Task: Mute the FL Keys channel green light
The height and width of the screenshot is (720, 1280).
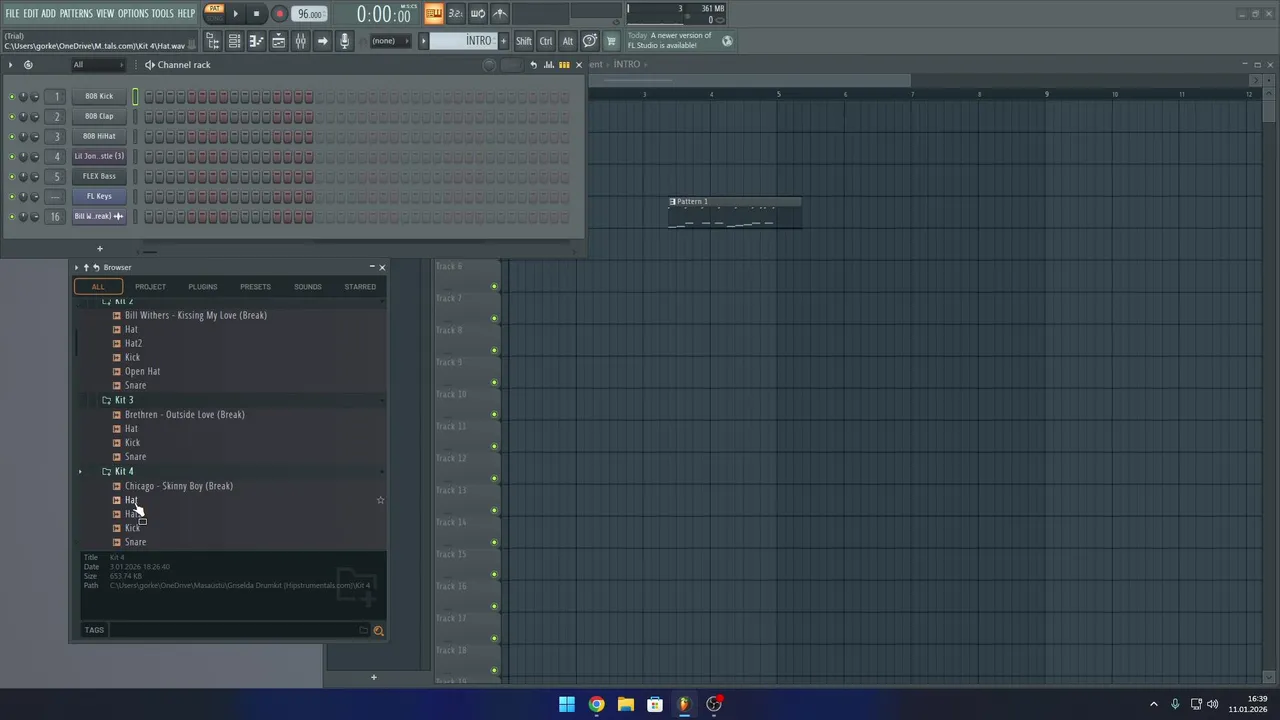Action: pos(12,197)
